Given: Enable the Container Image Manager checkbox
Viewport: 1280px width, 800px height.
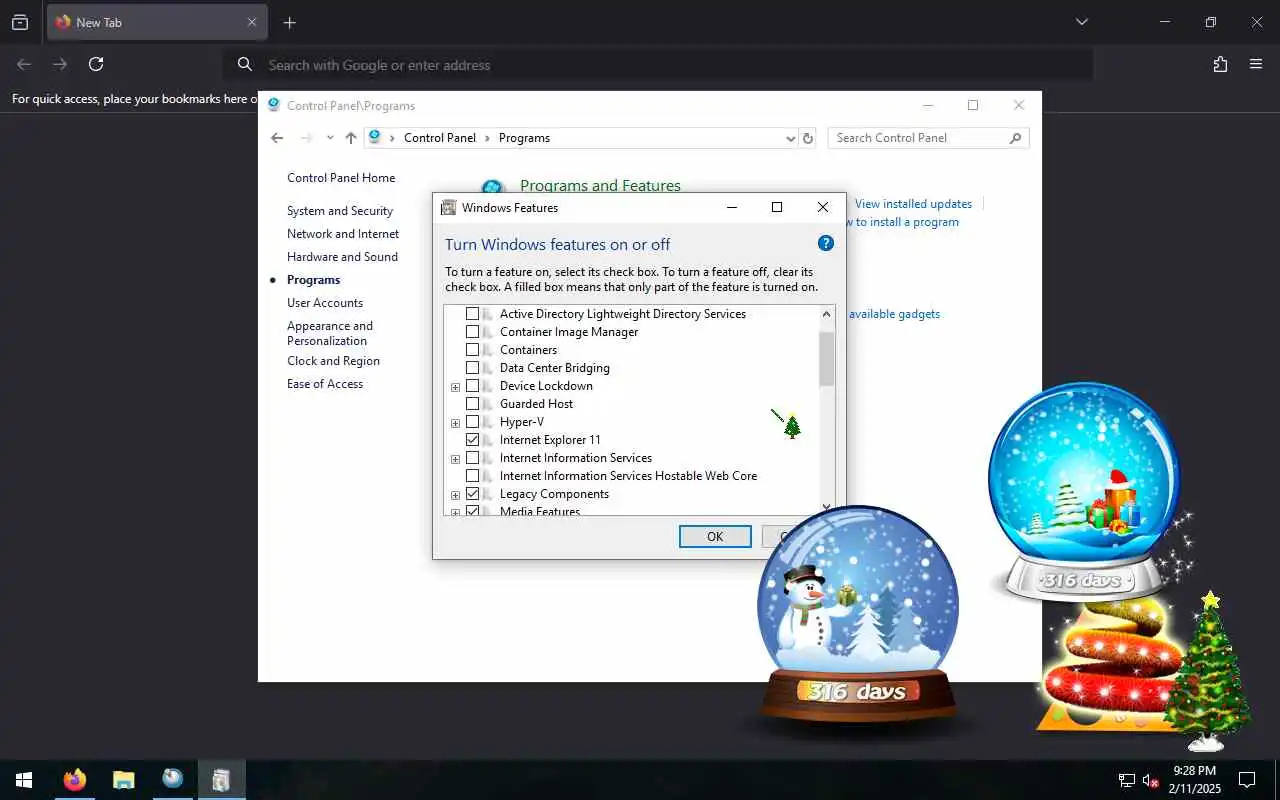Looking at the screenshot, I should pyautogui.click(x=473, y=332).
